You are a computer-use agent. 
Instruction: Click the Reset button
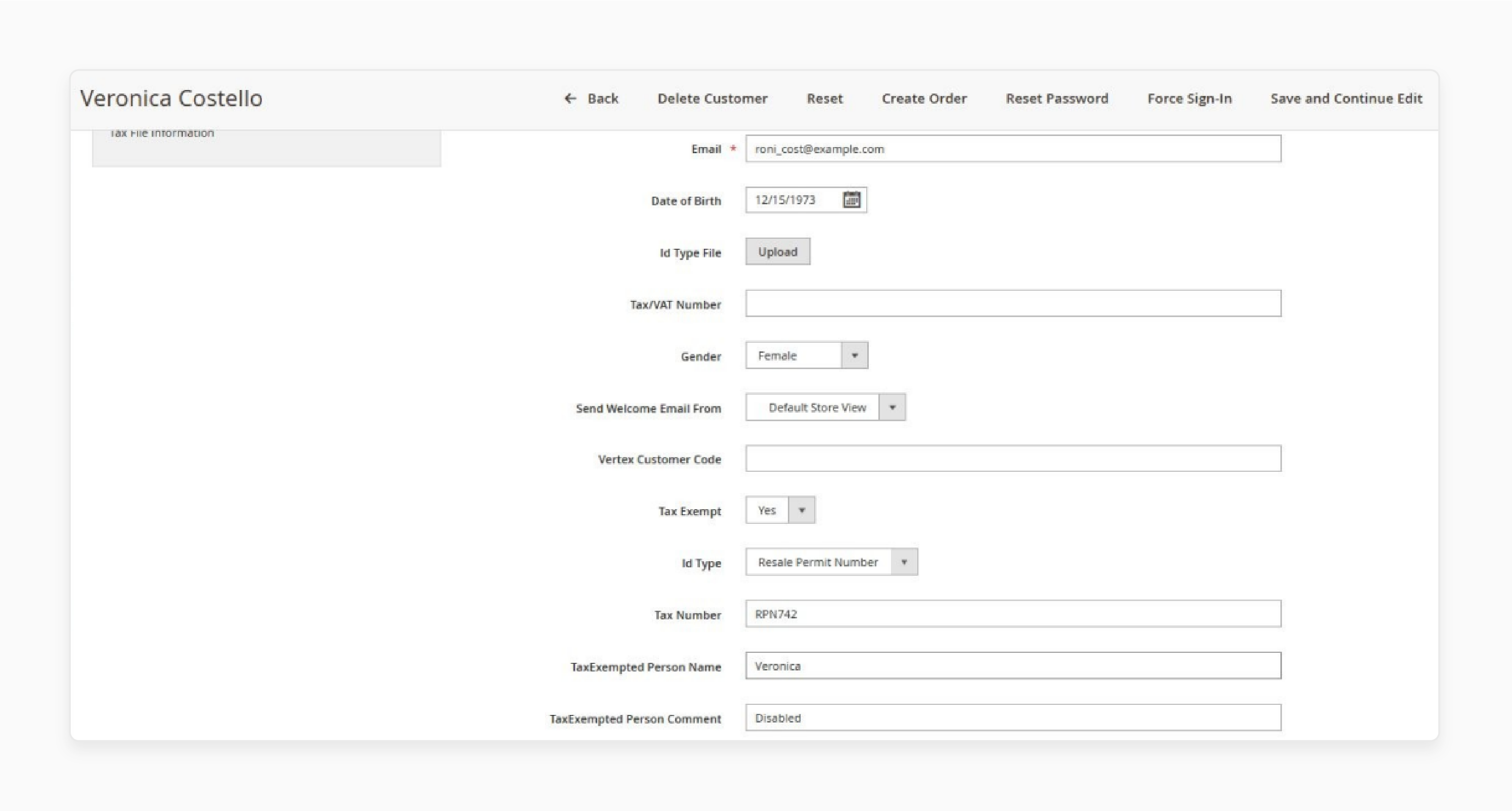pyautogui.click(x=824, y=99)
